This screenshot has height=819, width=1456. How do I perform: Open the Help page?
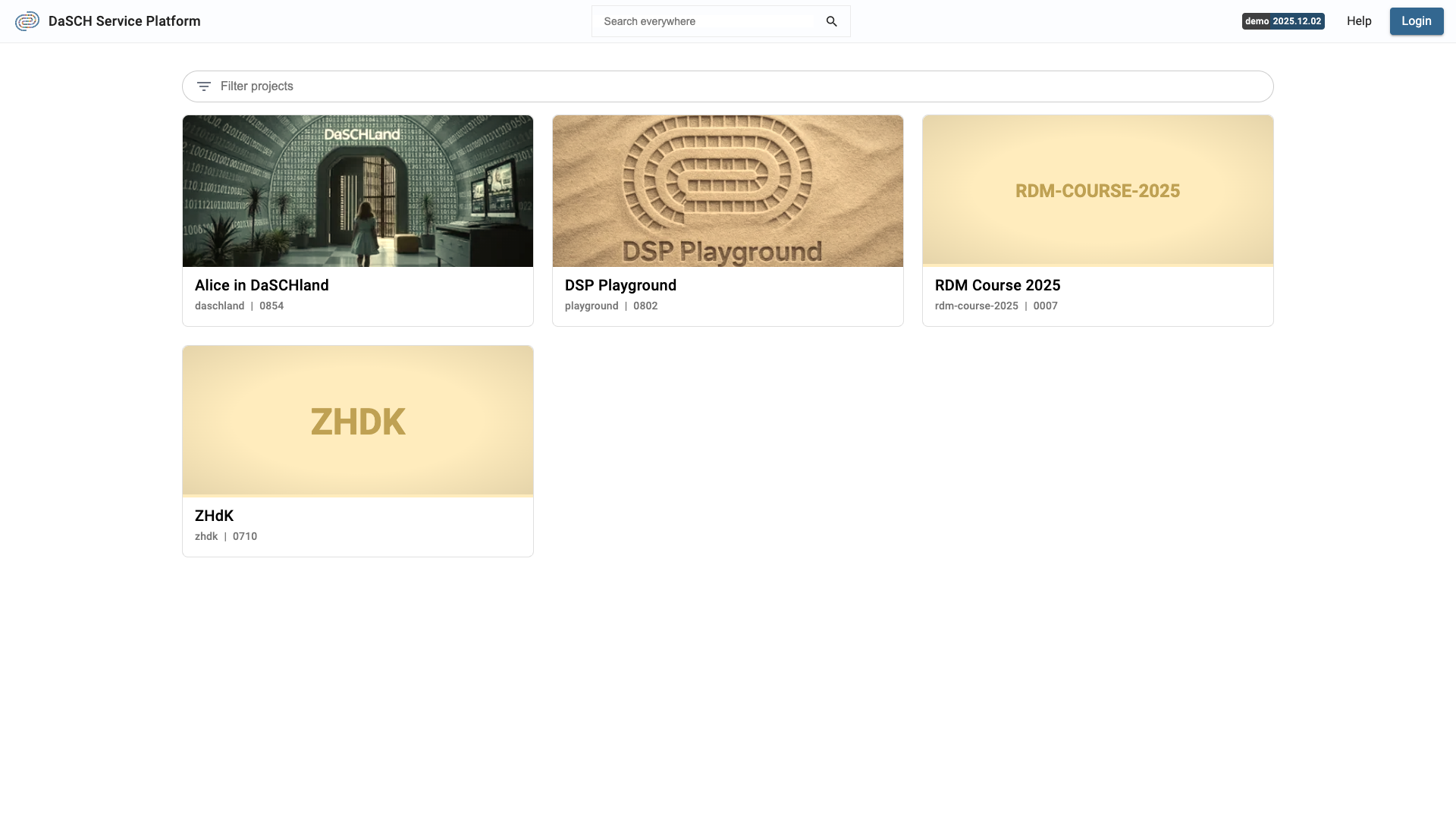1359,21
